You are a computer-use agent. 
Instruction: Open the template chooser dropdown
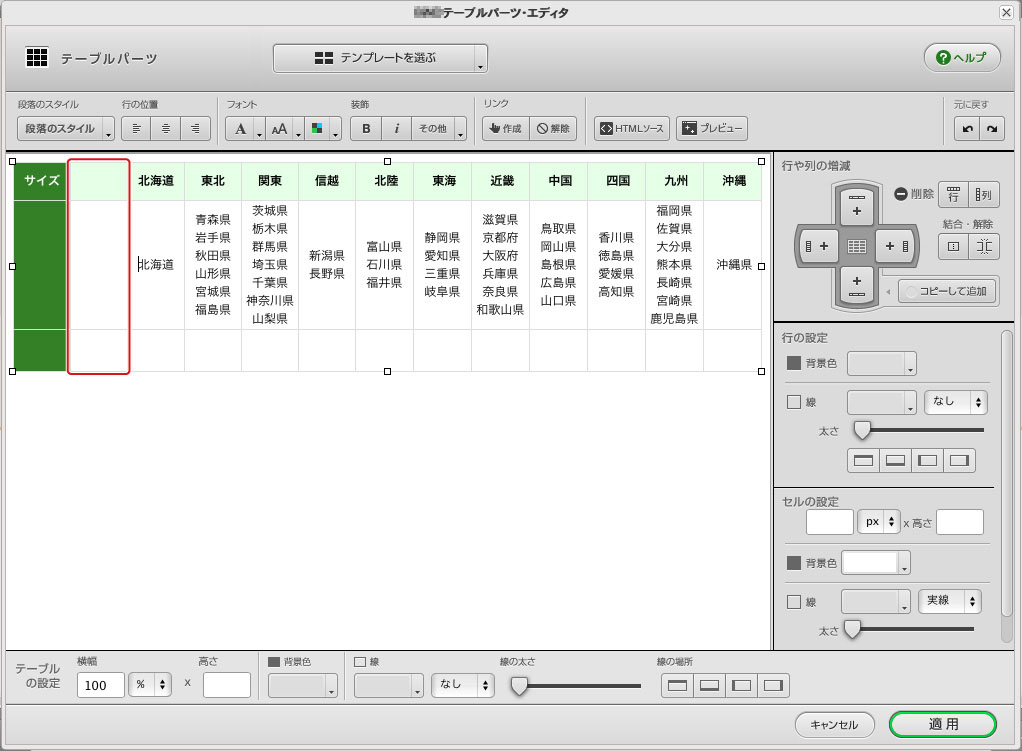tap(380, 59)
